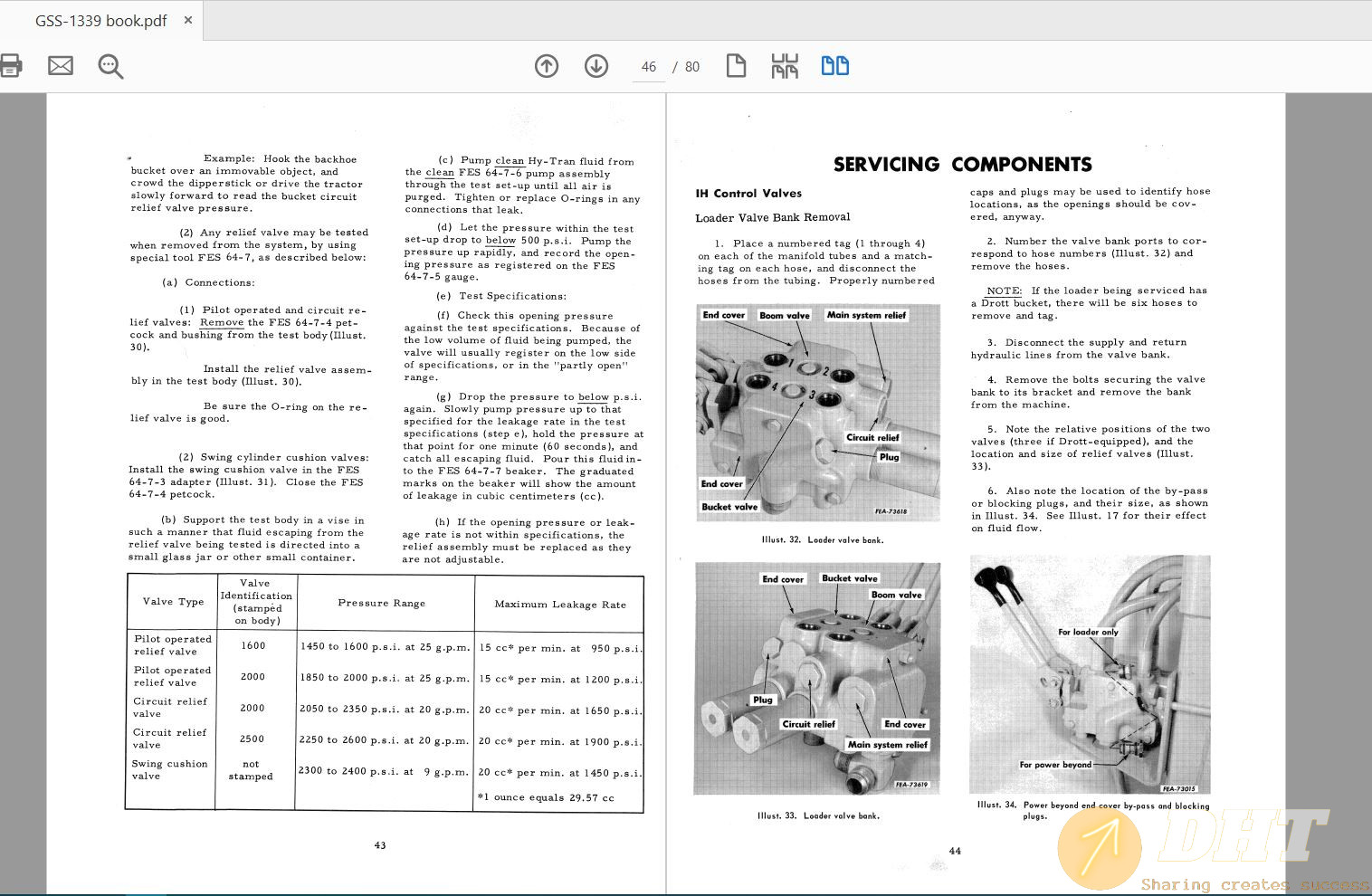Open the find text magnifier tool

pos(110,66)
